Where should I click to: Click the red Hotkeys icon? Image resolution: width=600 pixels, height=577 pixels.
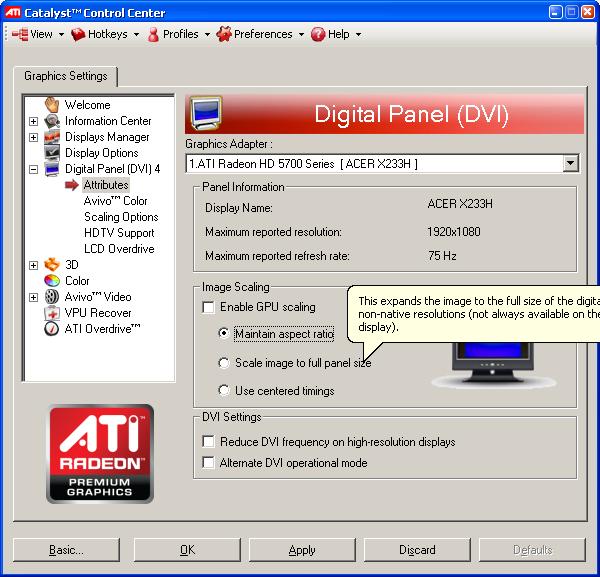coord(78,34)
